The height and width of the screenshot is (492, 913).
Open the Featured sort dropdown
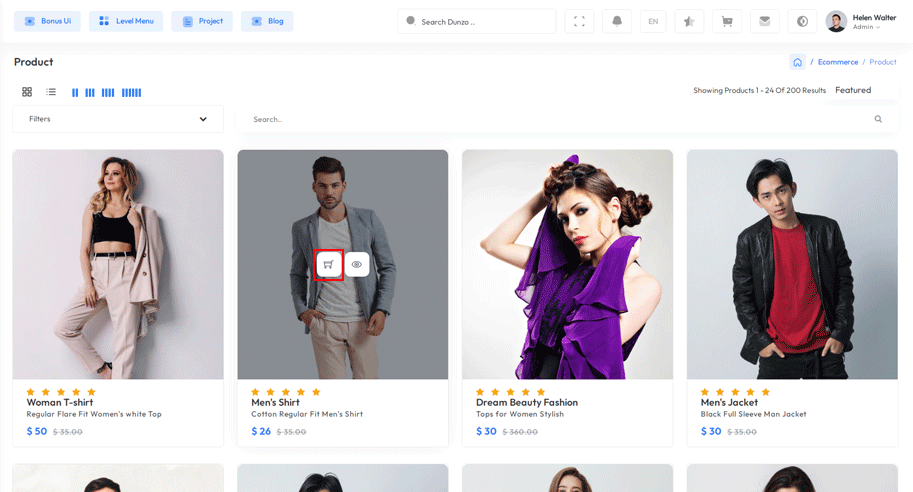point(853,90)
